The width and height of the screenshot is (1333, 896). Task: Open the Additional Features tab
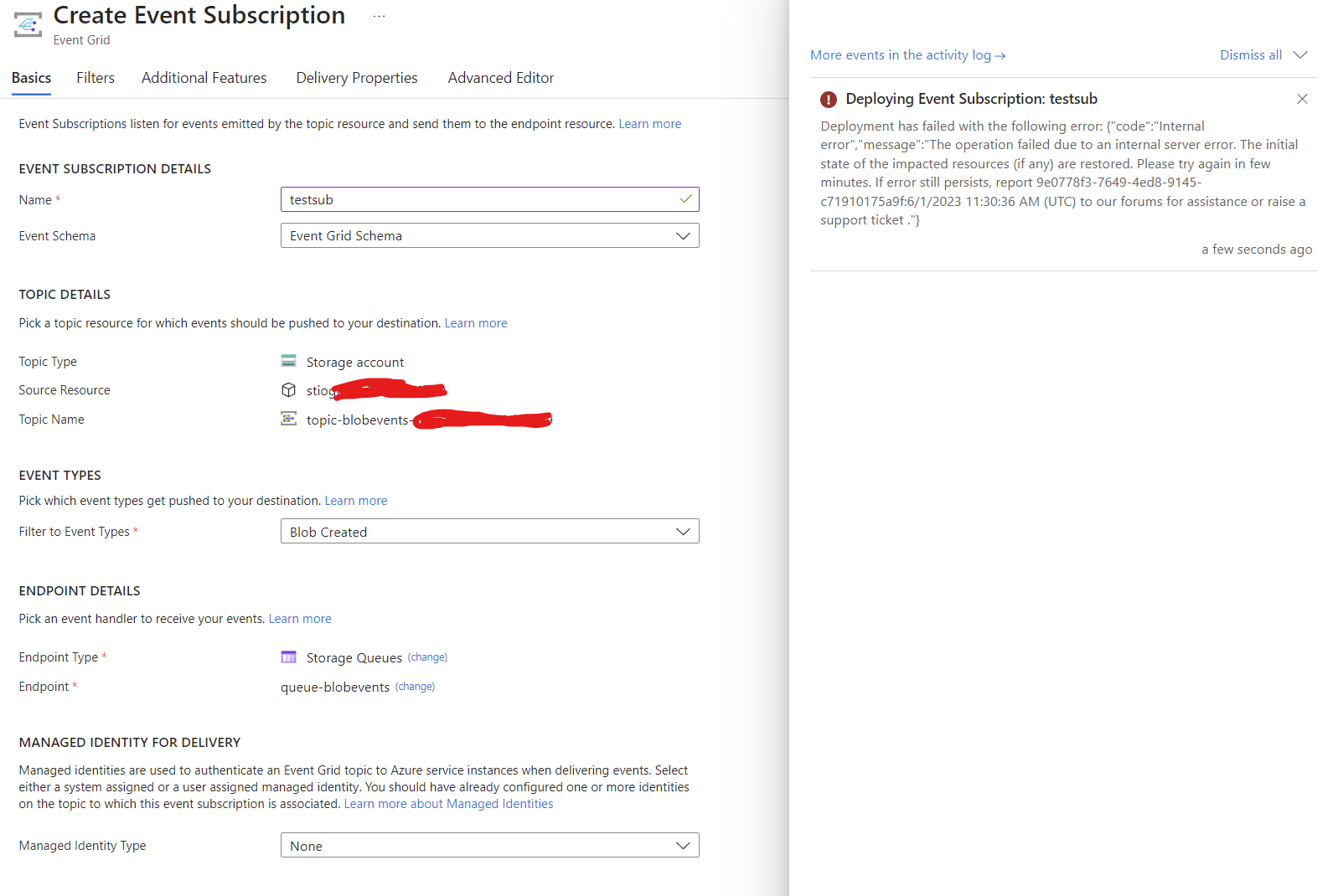tap(204, 78)
